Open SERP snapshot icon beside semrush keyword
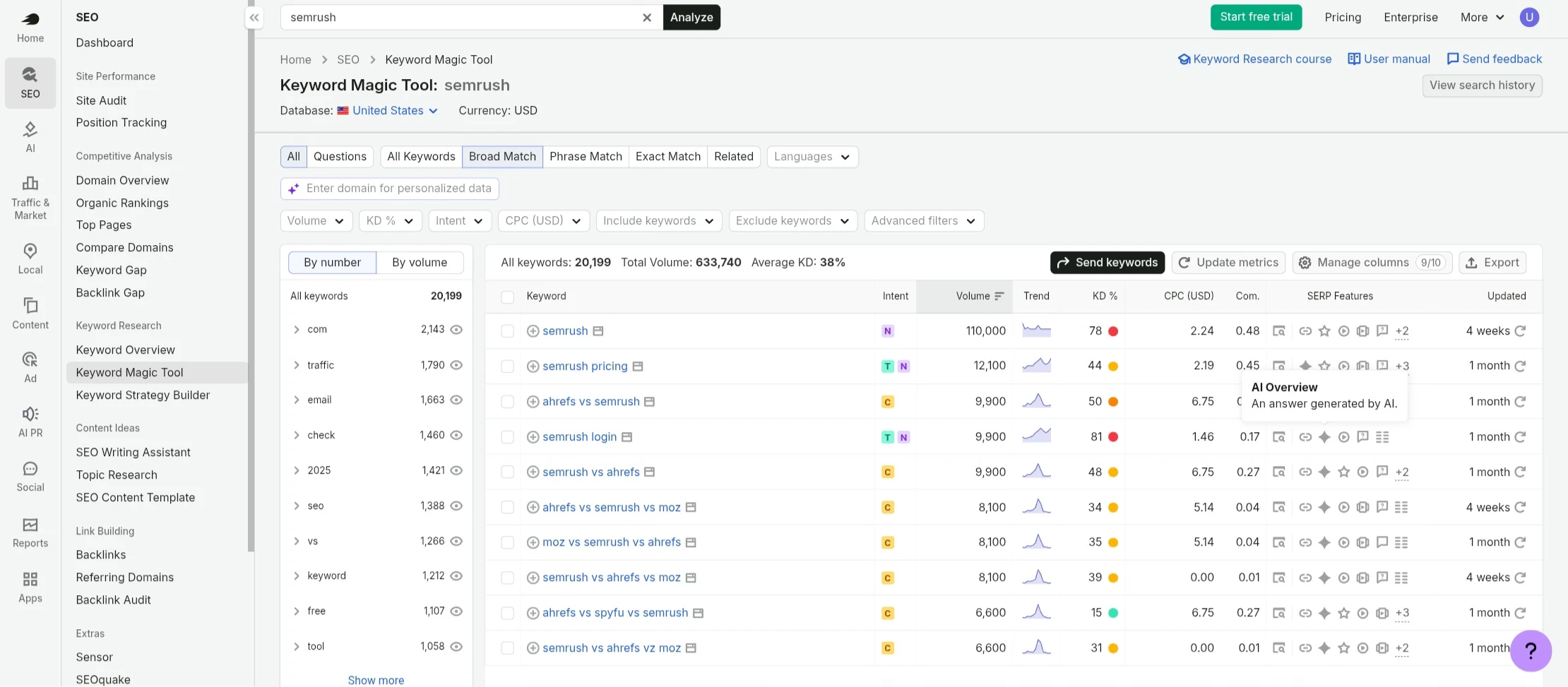Image resolution: width=1568 pixels, height=687 pixels. [598, 331]
